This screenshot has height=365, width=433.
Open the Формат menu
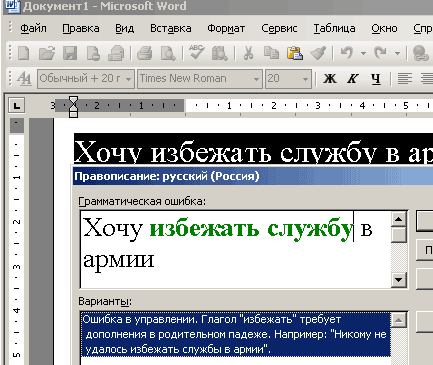226,29
